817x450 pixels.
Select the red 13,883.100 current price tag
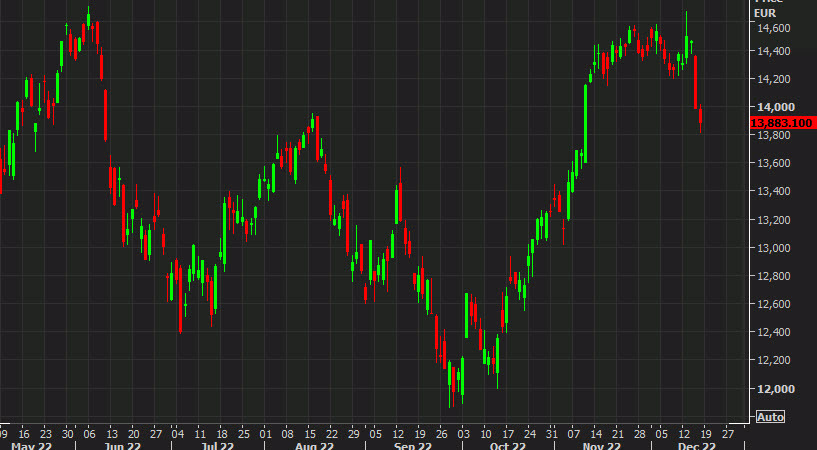click(x=783, y=123)
